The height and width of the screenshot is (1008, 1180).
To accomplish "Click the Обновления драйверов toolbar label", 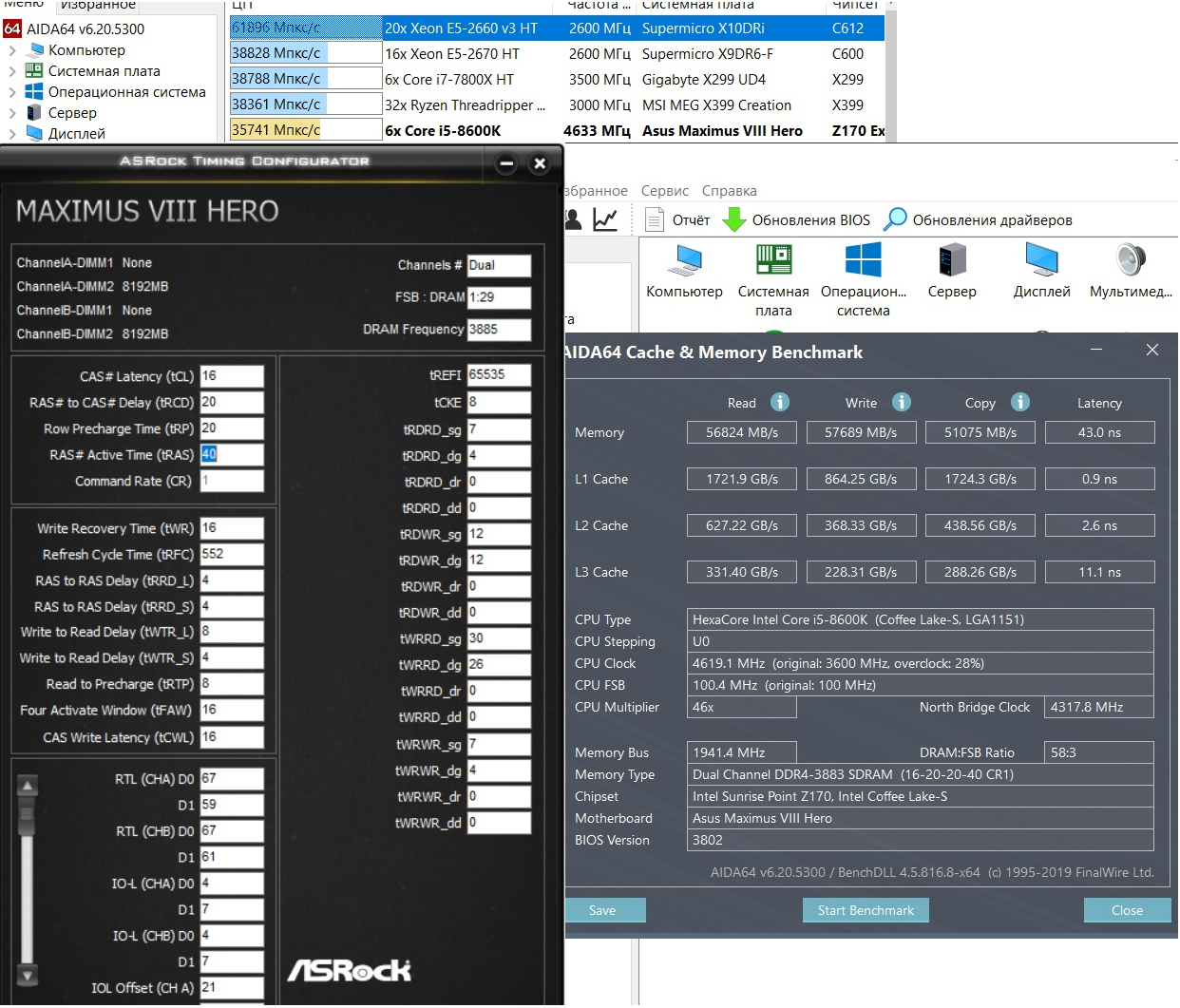I will click(993, 220).
